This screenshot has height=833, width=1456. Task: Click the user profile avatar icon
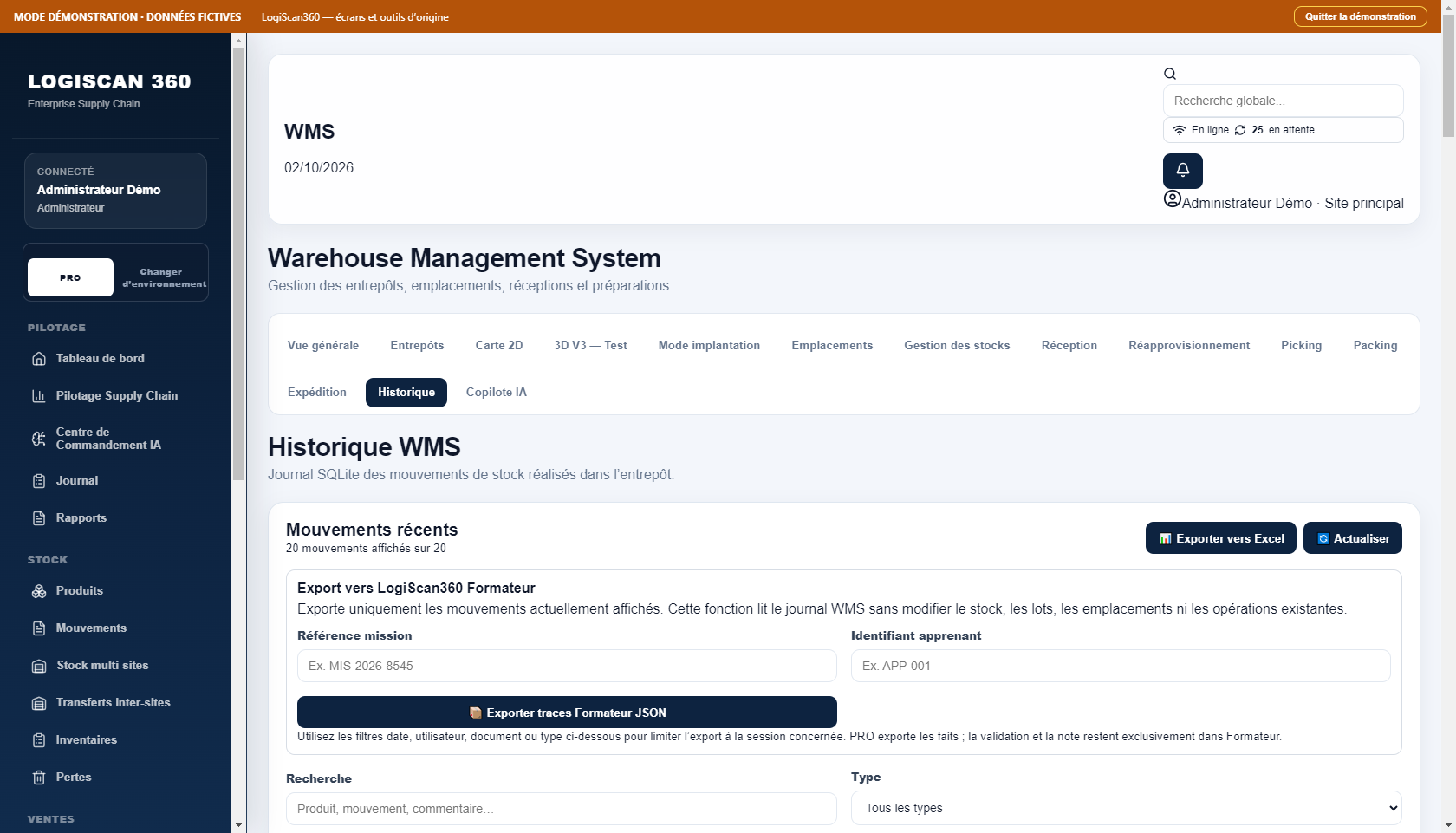coord(1172,199)
